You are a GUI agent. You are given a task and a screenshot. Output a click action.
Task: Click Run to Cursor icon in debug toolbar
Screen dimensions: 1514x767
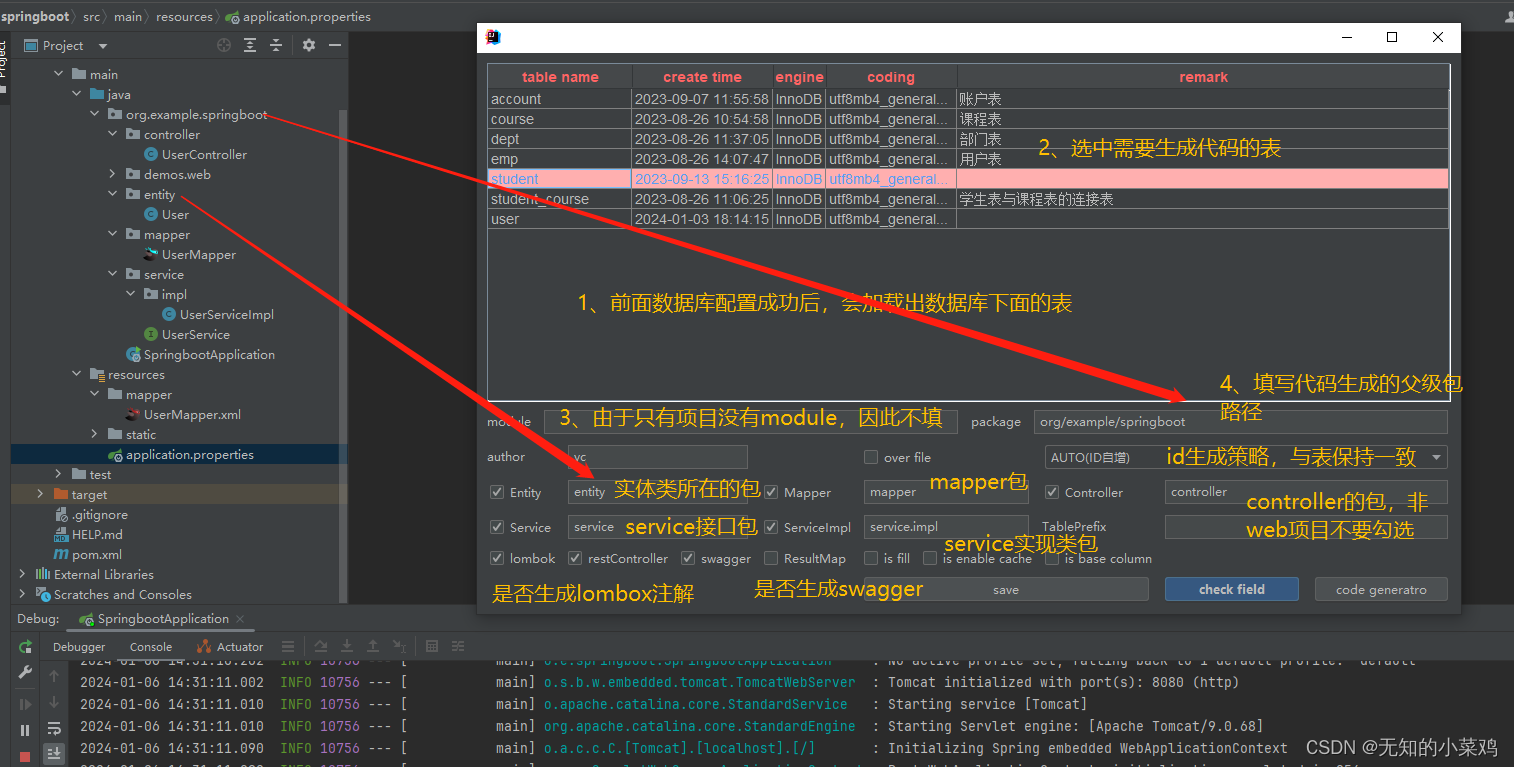(x=398, y=647)
